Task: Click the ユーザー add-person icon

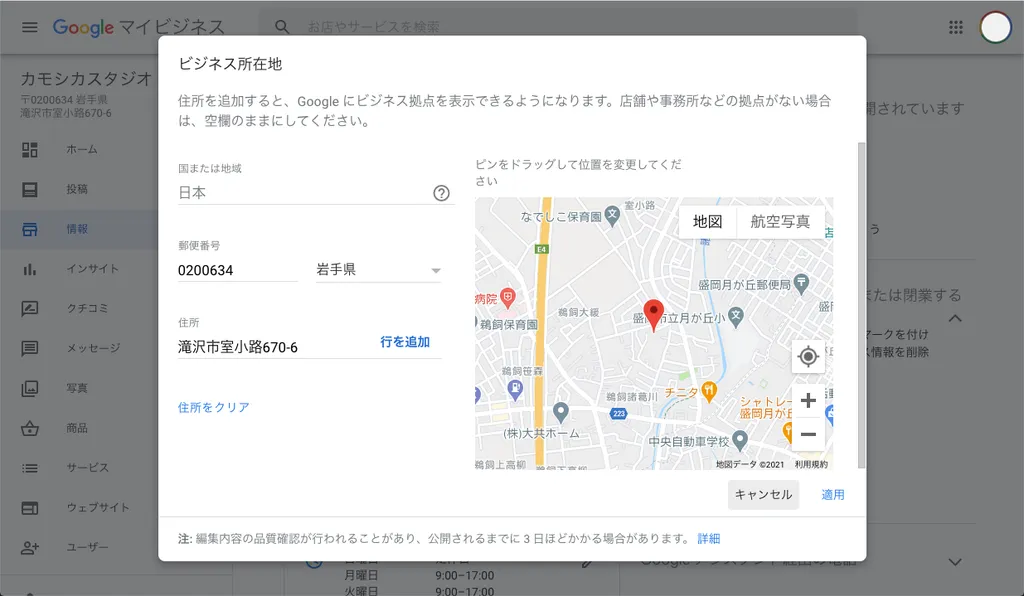Action: (x=30, y=548)
